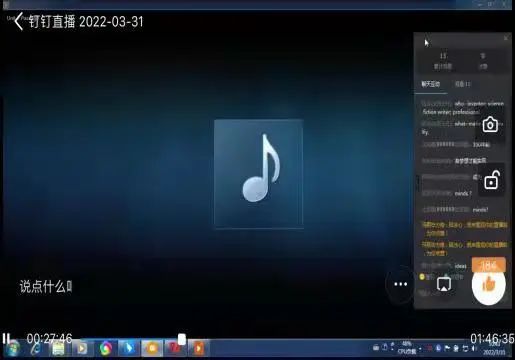Tap the orange thumbs-up like button
515x360 pixels.
pos(489,284)
